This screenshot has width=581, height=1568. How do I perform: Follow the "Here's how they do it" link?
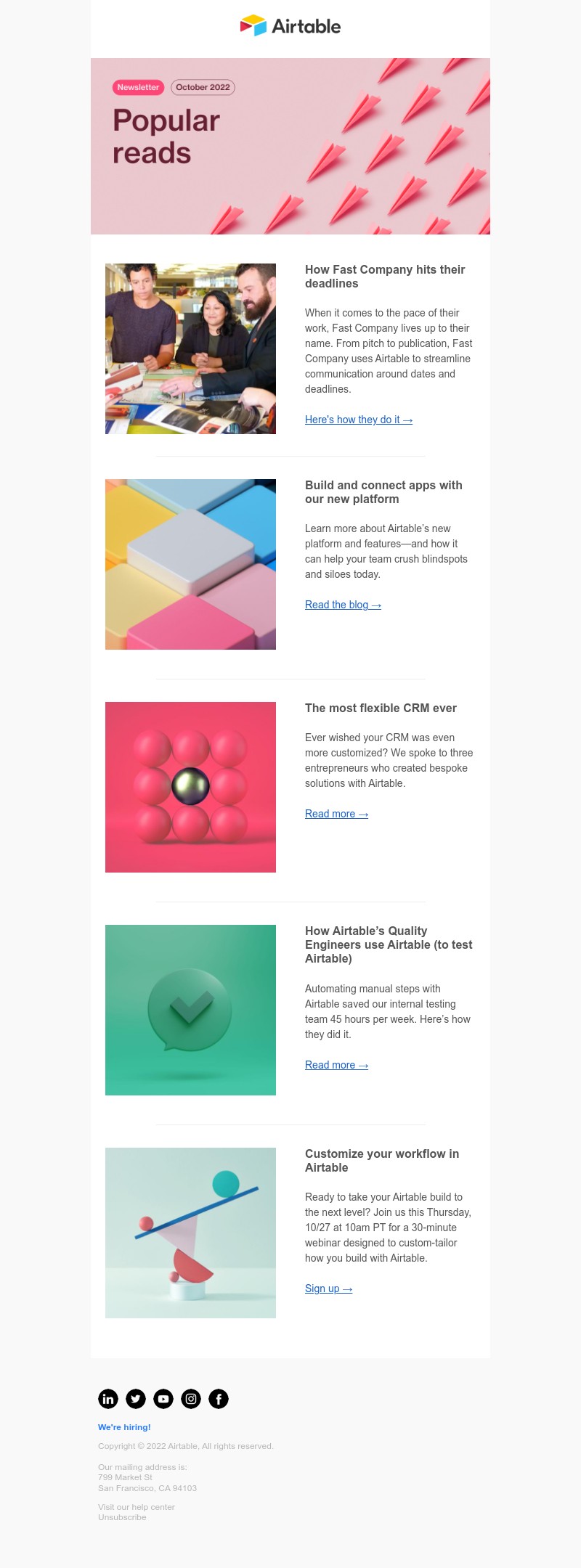click(359, 420)
